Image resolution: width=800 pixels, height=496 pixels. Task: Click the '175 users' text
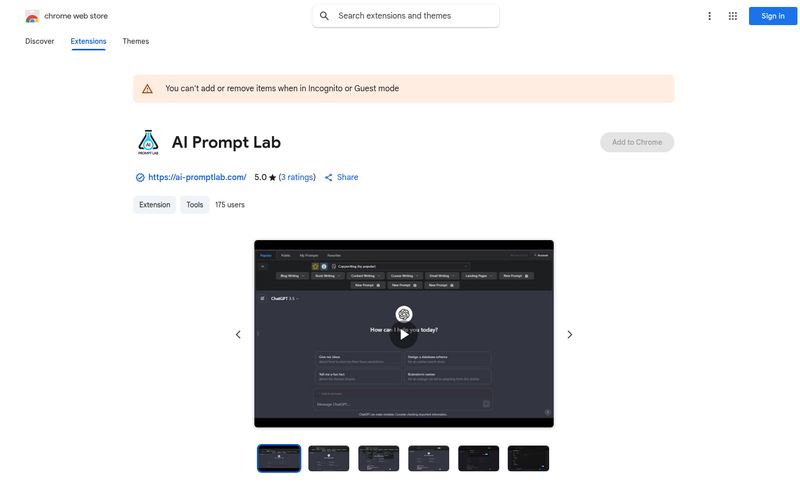(230, 205)
